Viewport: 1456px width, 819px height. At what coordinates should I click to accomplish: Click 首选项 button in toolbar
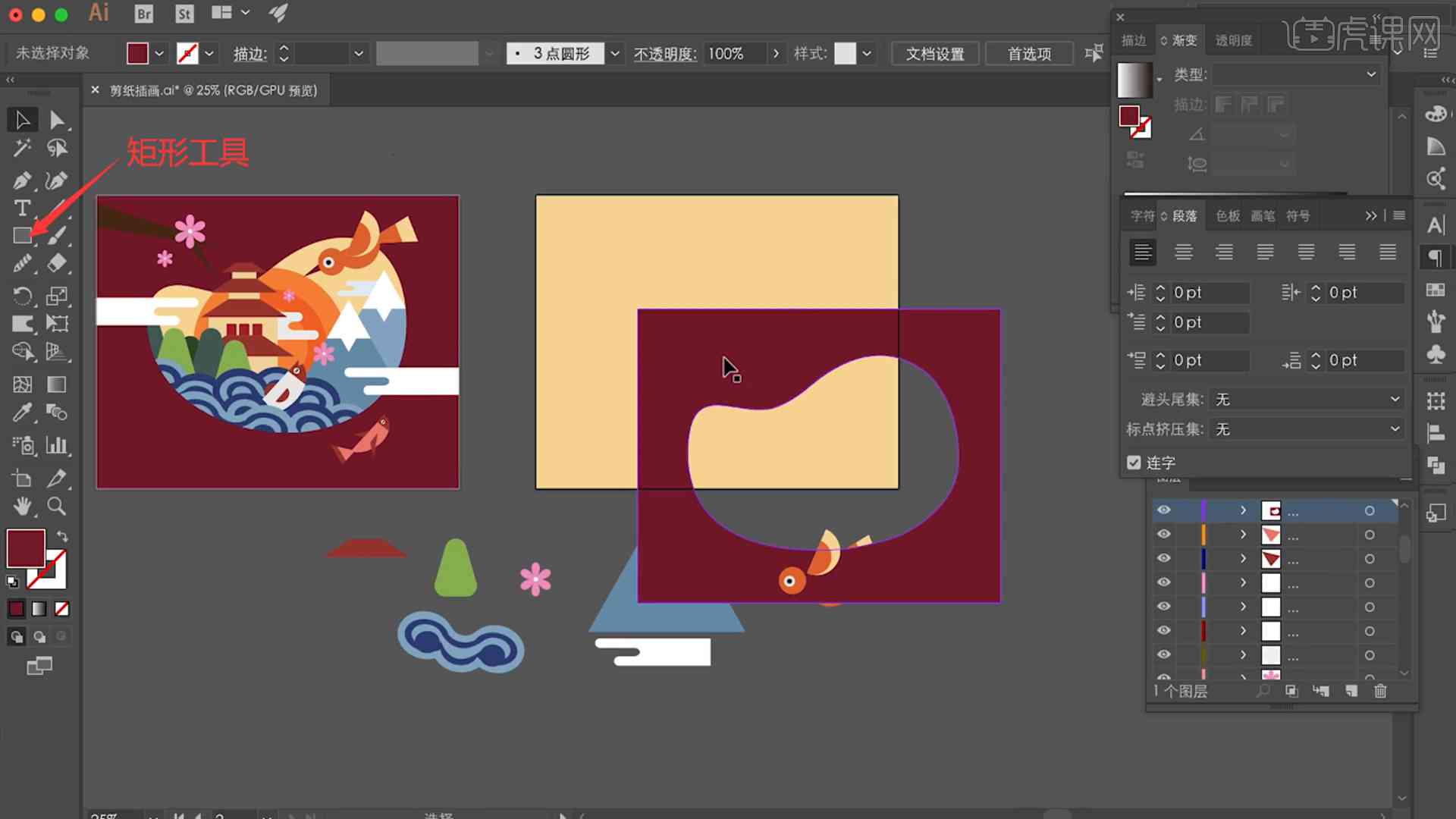pos(1030,53)
